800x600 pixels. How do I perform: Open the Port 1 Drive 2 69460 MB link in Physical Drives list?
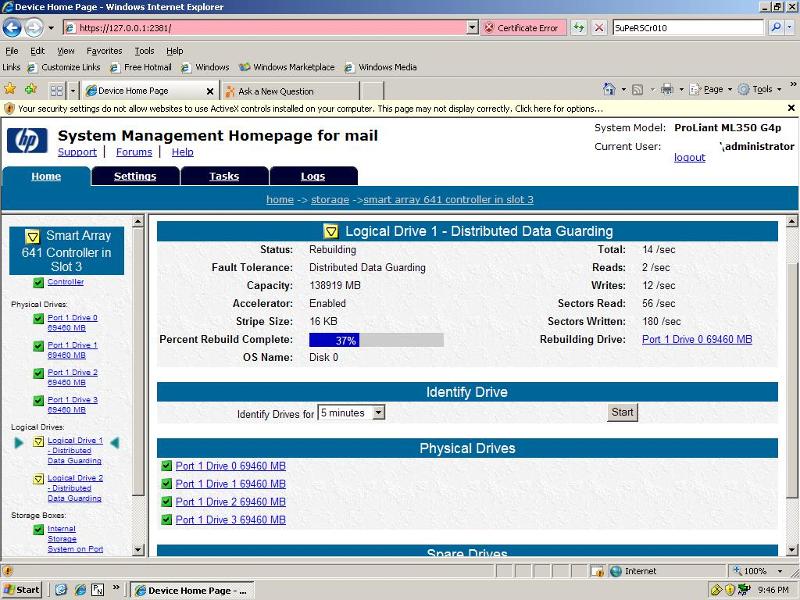(231, 502)
